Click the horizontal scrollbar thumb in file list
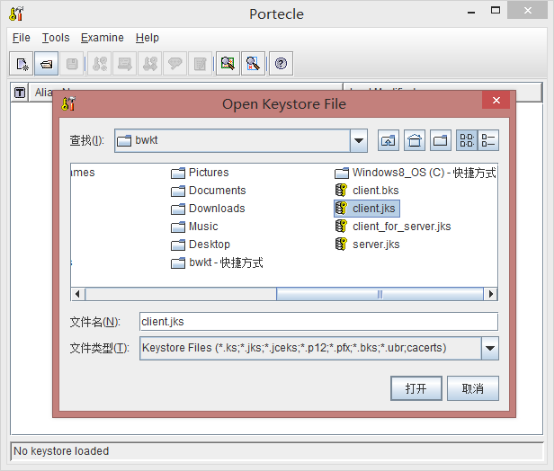This screenshot has width=554, height=471. tap(379, 294)
